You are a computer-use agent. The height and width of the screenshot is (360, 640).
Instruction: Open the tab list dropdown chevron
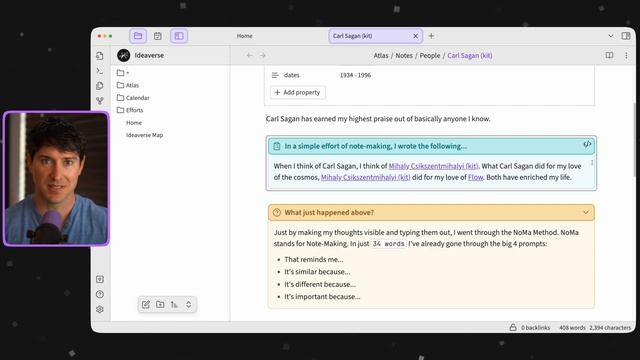tap(611, 36)
